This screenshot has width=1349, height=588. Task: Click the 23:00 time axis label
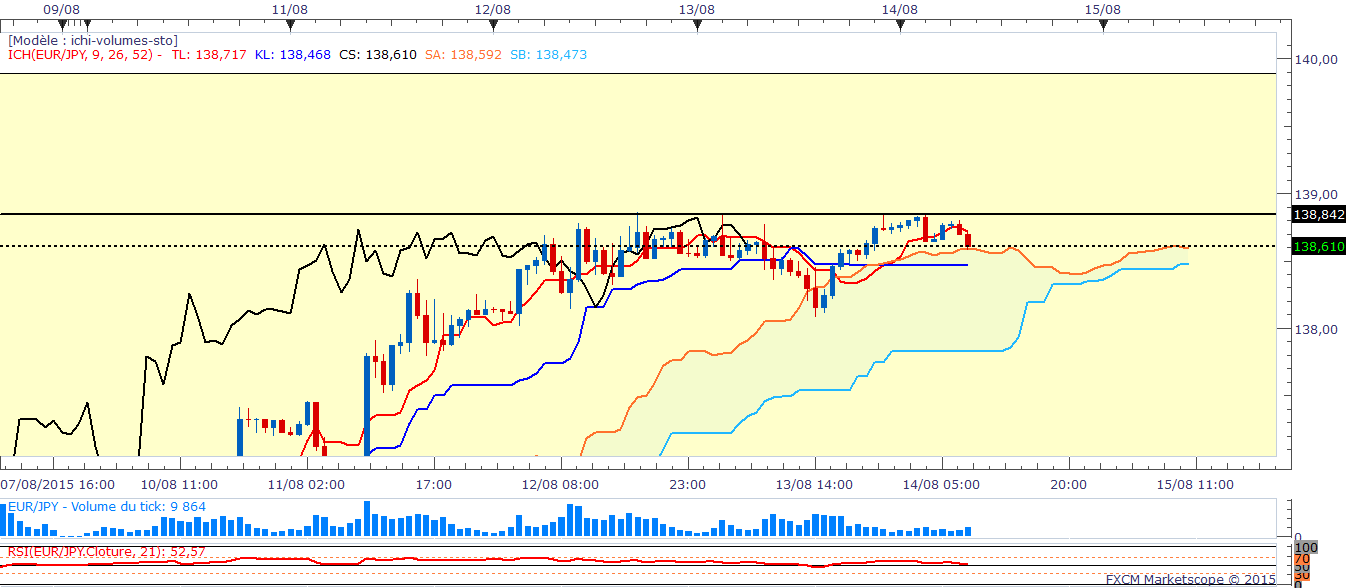tap(687, 484)
